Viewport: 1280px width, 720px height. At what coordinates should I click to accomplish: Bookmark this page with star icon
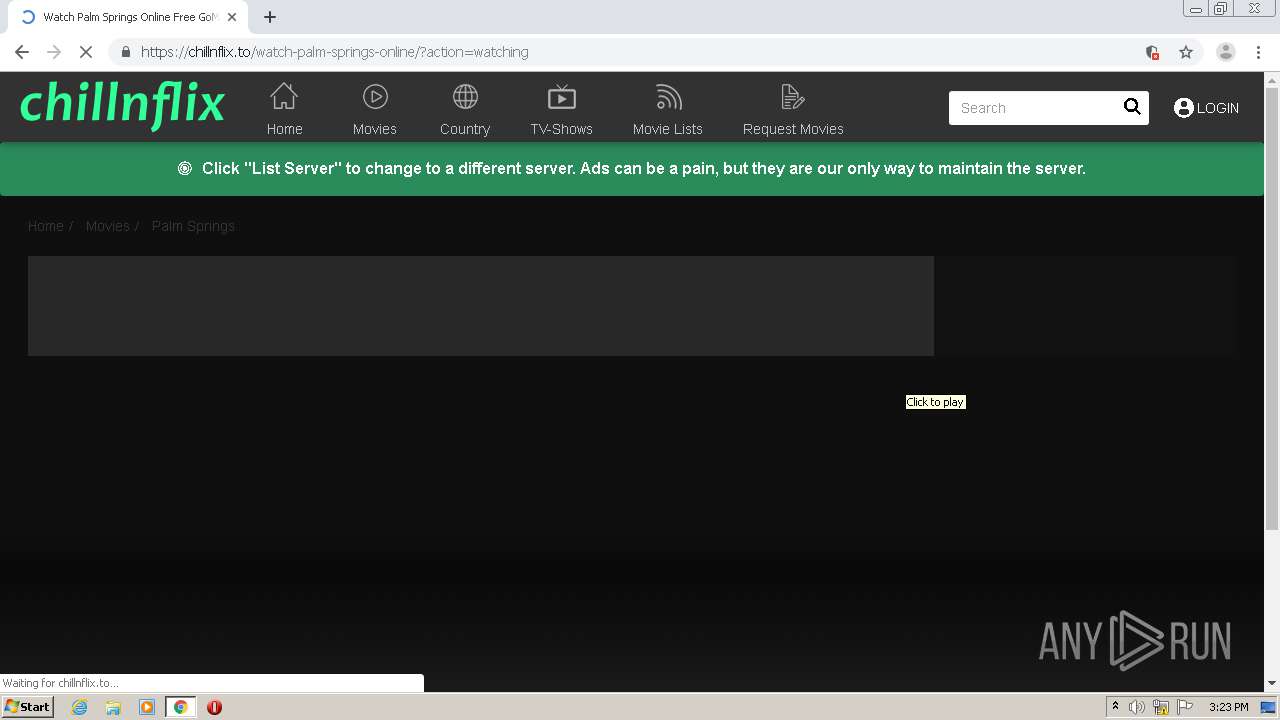pyautogui.click(x=1186, y=52)
